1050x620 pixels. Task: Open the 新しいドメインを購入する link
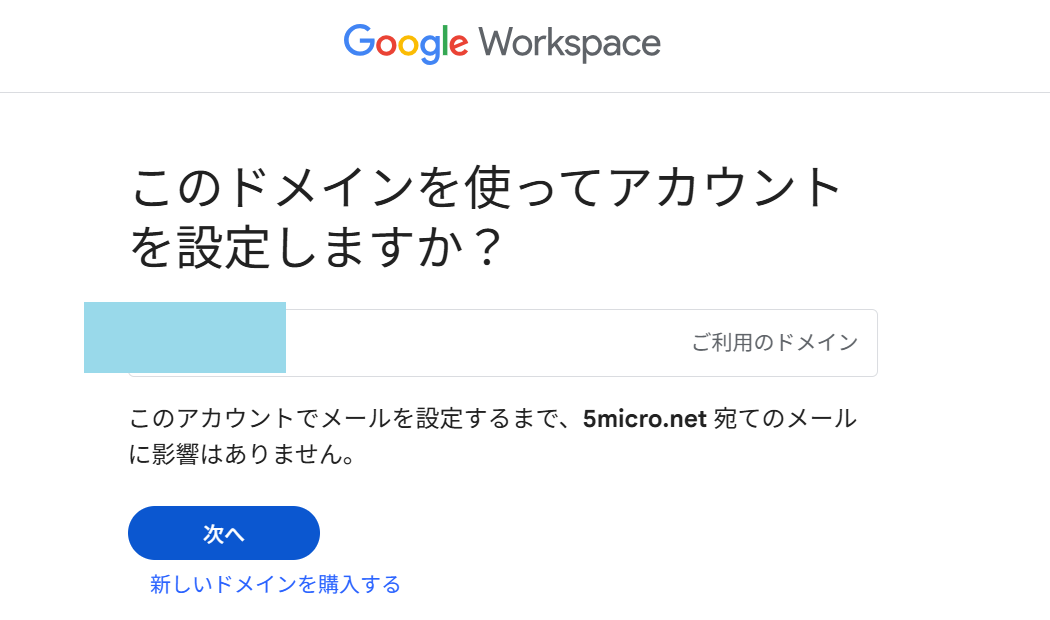click(275, 584)
